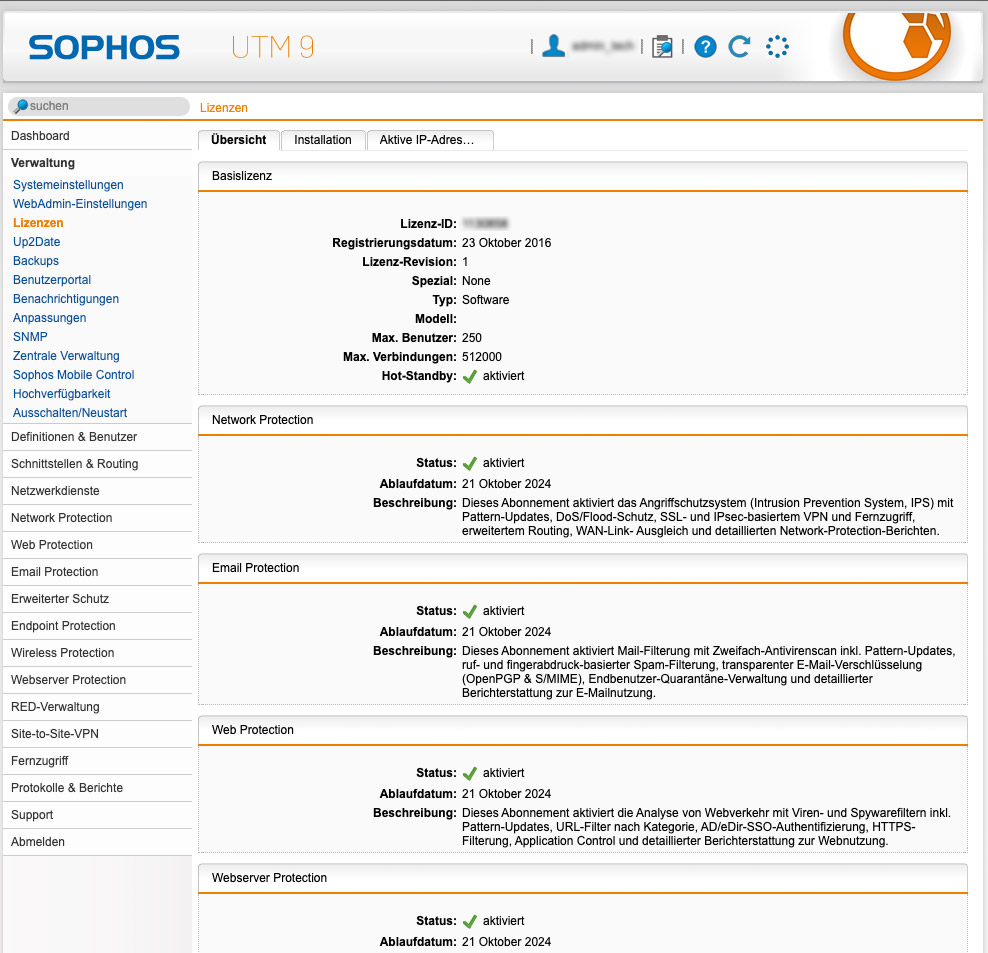The height and width of the screenshot is (953, 988).
Task: Expand Definitionen & Benutzer menu
Action: click(x=97, y=437)
